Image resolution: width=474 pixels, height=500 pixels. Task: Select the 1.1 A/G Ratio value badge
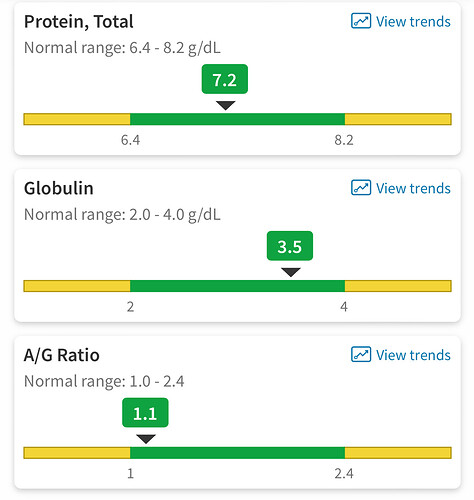145,412
